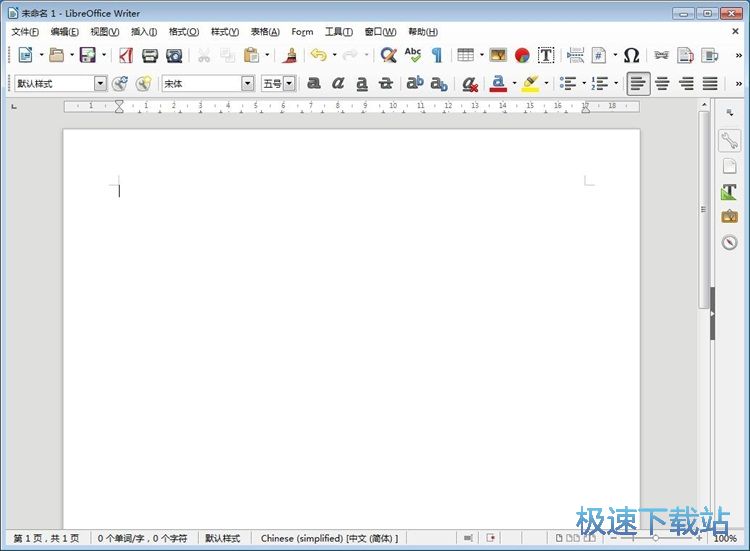Open sidebar Properties wrench icon

pyautogui.click(x=729, y=141)
